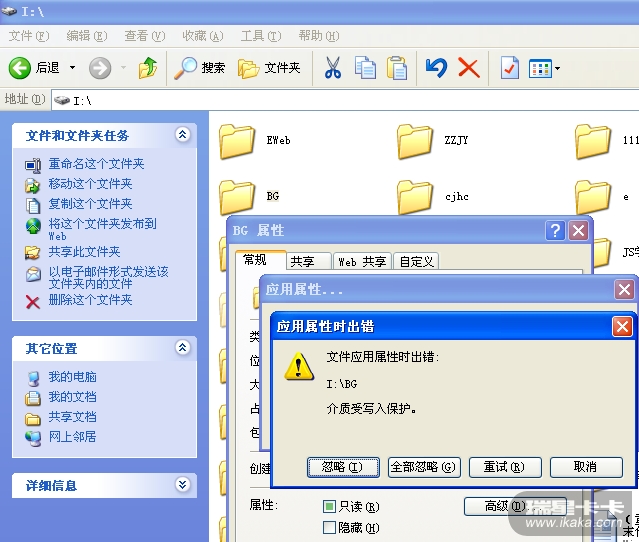Toggle the 隐藏(H) checkbox
The width and height of the screenshot is (639, 542).
[x=329, y=528]
